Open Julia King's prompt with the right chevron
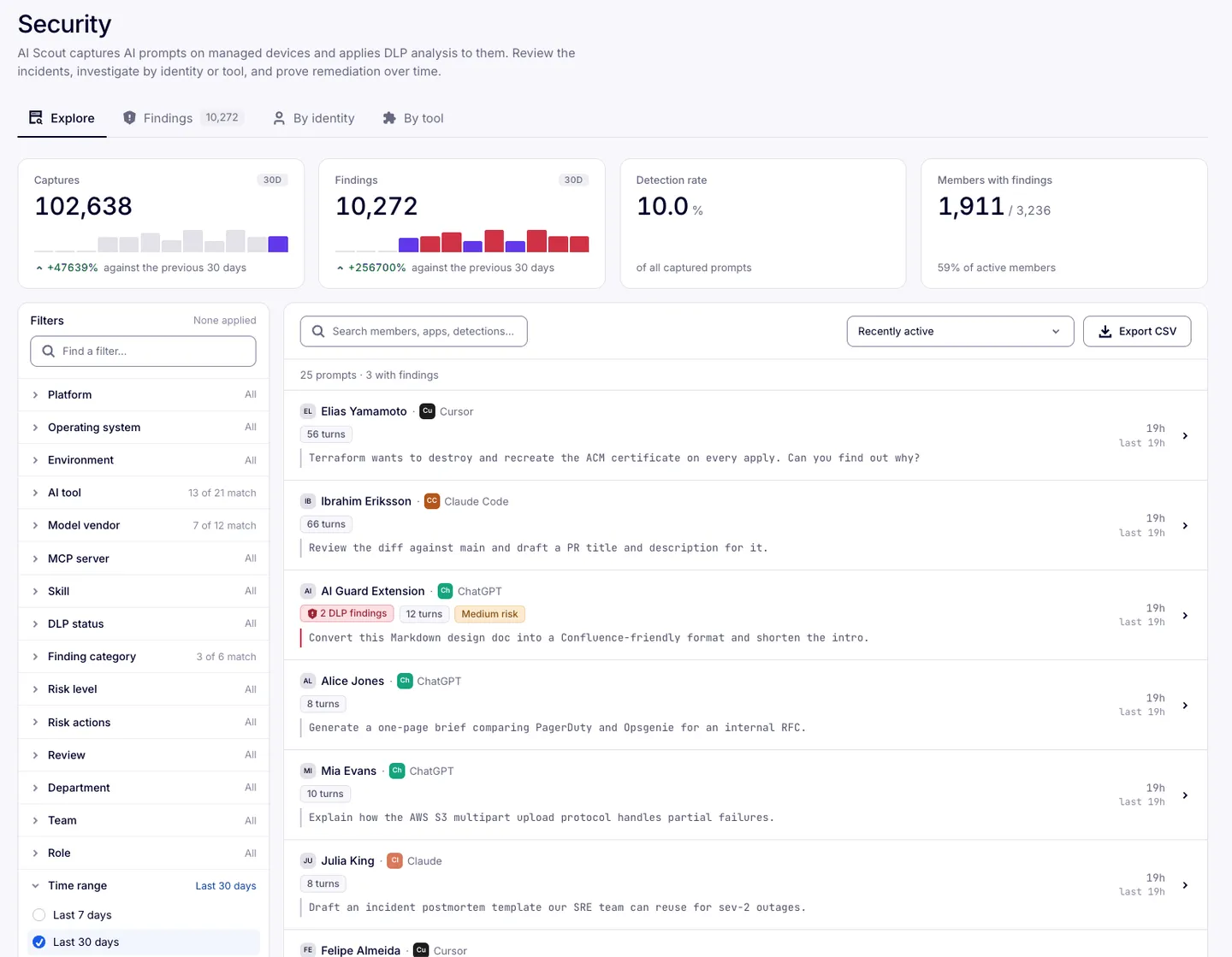This screenshot has height=957, width=1232. 1185,885
